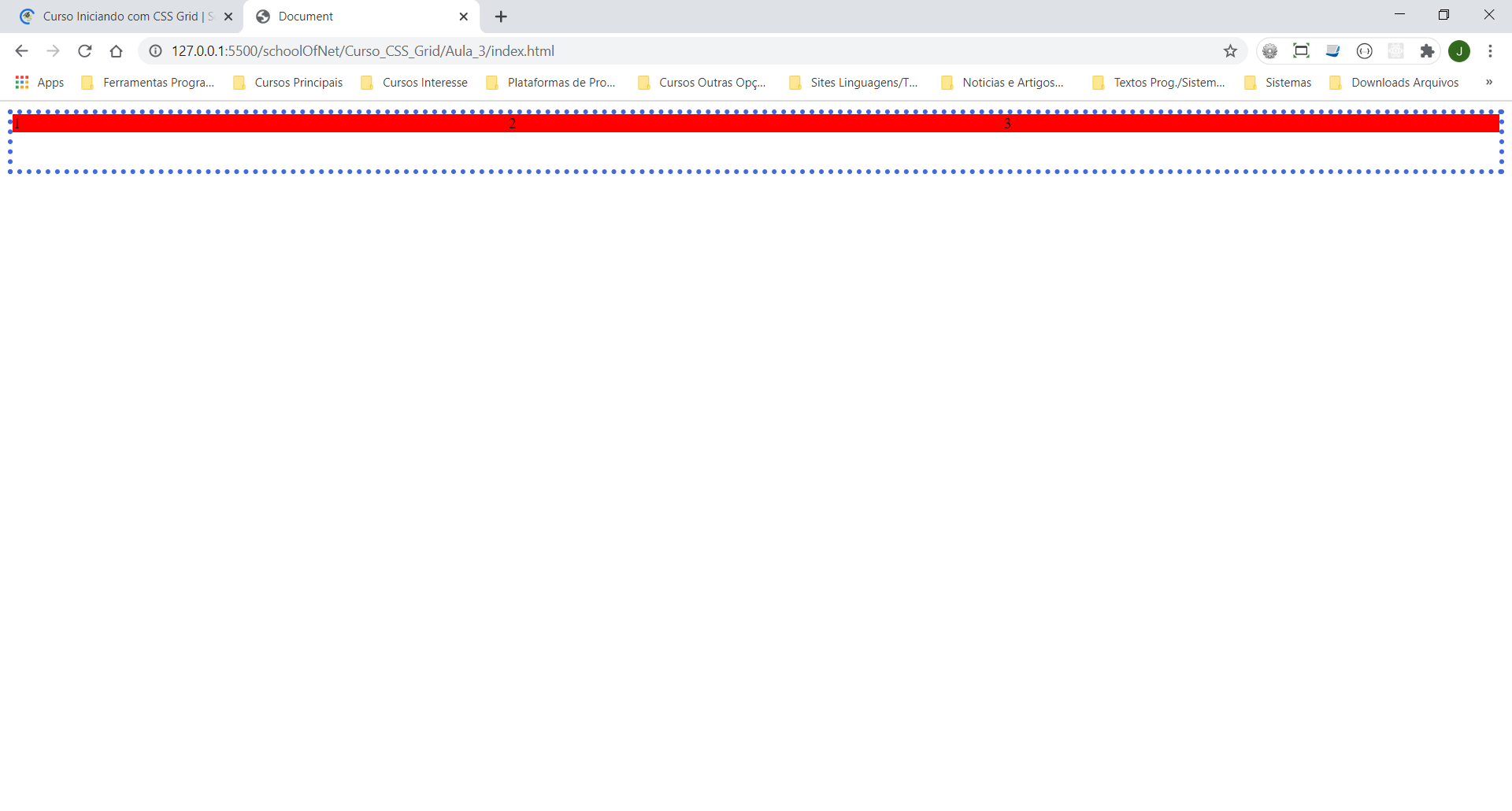Click grid item 1 in the red row

click(x=260, y=124)
